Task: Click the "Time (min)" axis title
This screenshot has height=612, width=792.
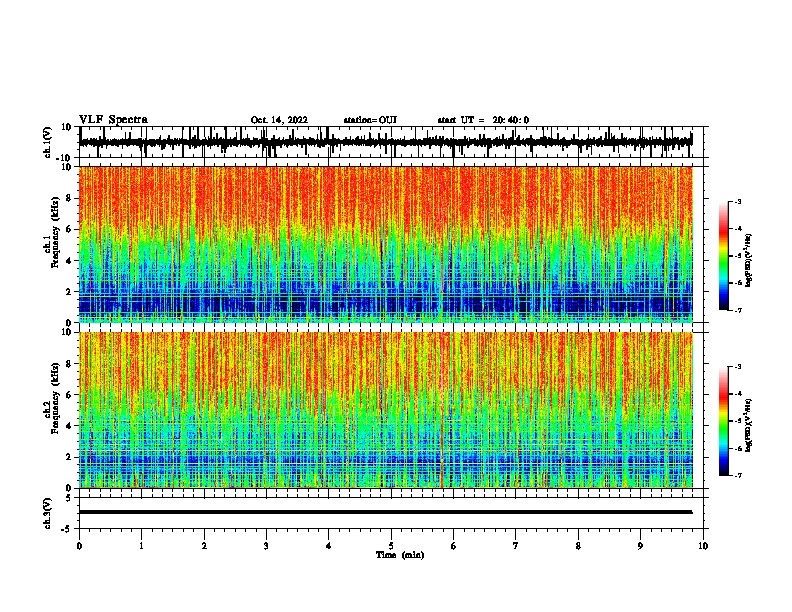Action: pos(400,555)
